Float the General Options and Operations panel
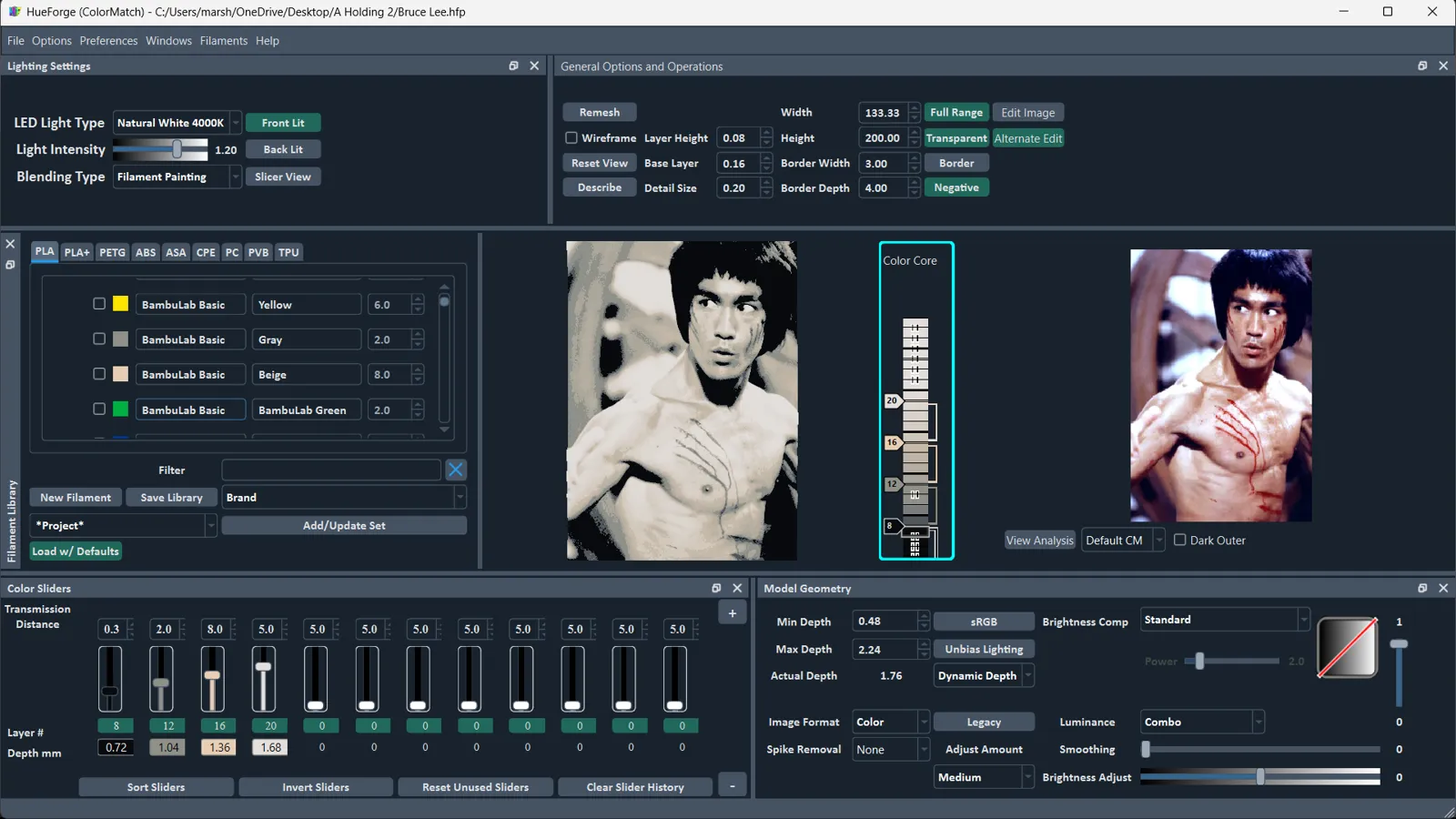The width and height of the screenshot is (1456, 819). pyautogui.click(x=1422, y=66)
